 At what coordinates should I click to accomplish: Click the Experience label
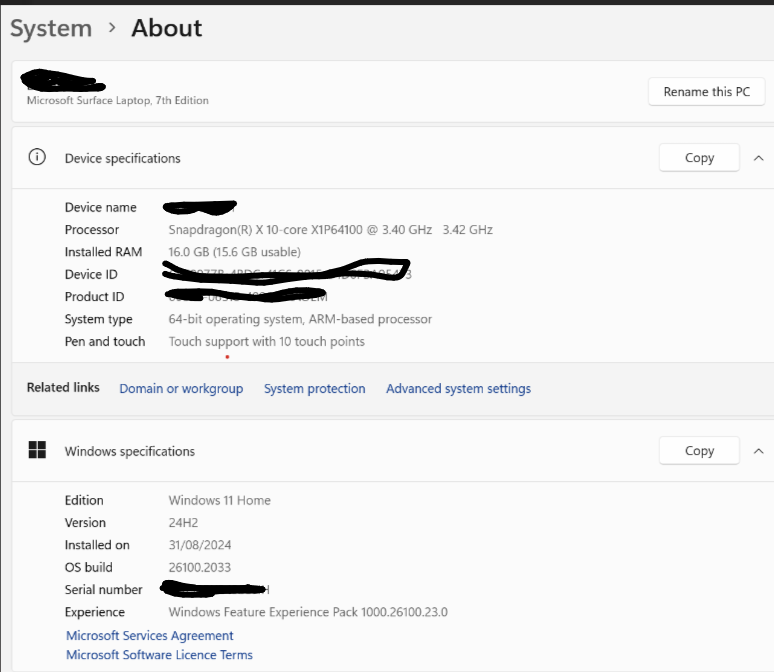[x=94, y=612]
